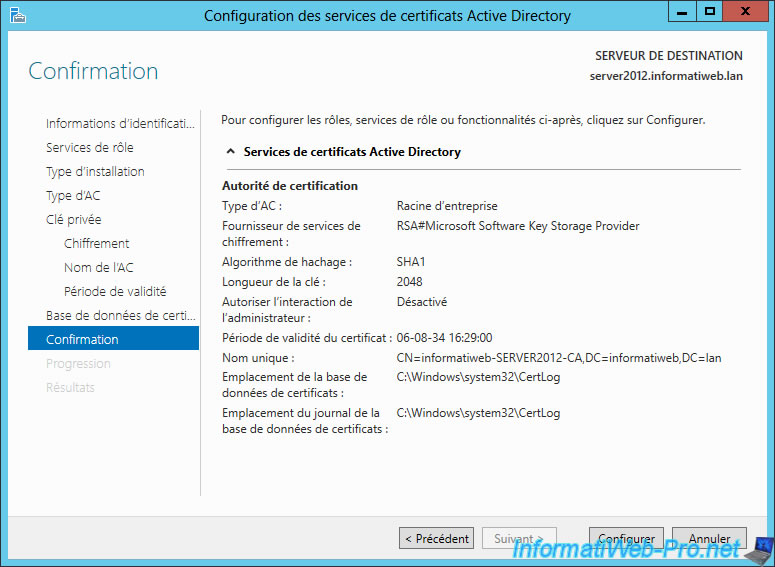Open Informations d'identification step
775x567 pixels.
pos(120,123)
